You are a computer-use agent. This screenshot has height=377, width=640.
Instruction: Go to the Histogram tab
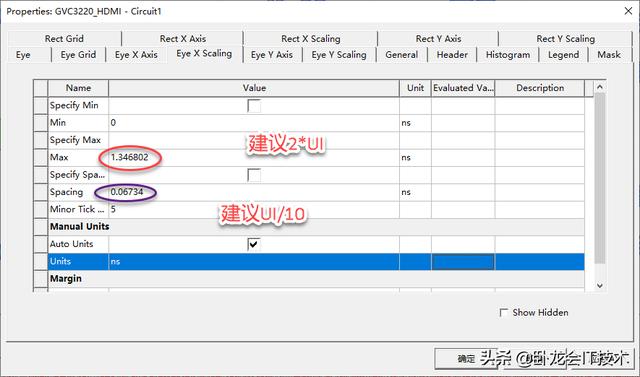click(508, 55)
